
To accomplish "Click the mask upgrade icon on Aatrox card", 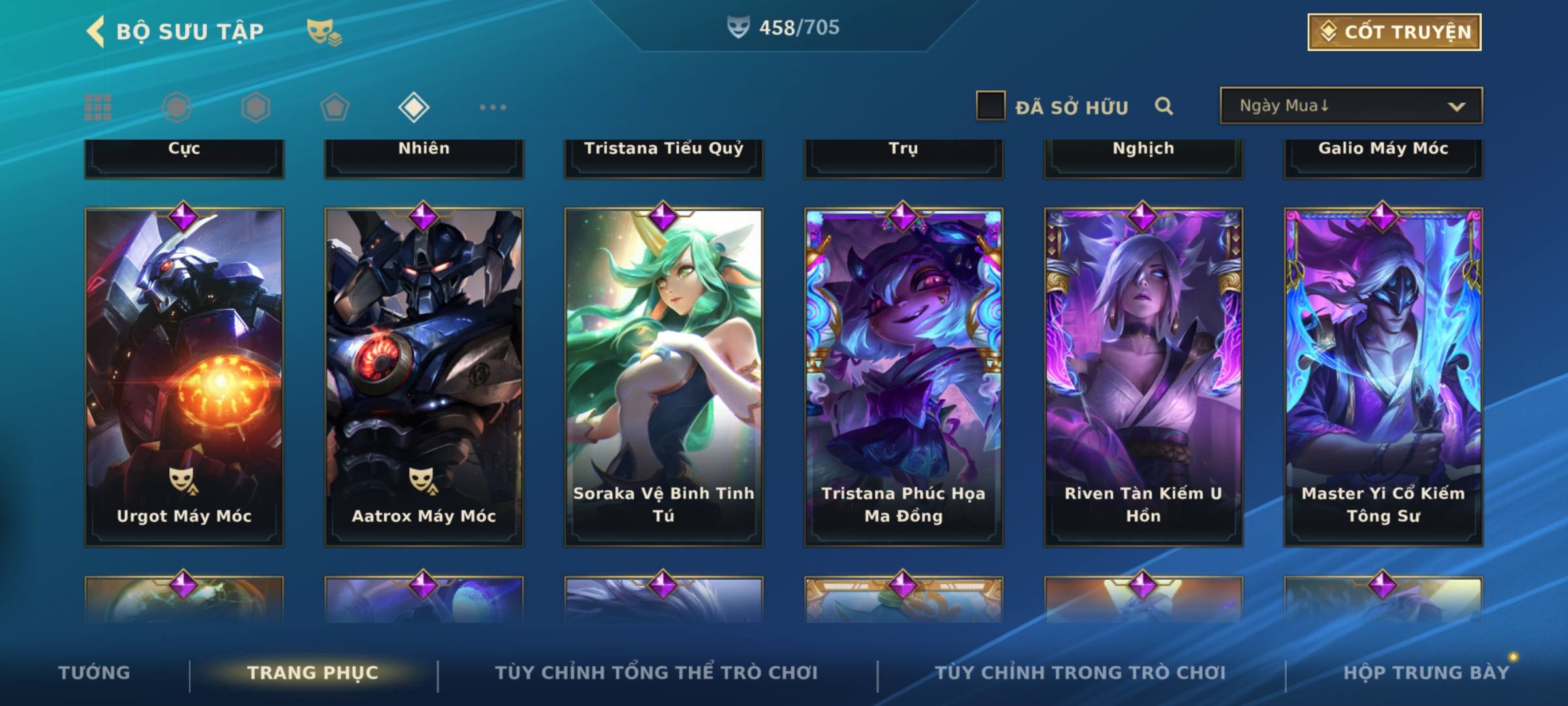I will pyautogui.click(x=423, y=480).
